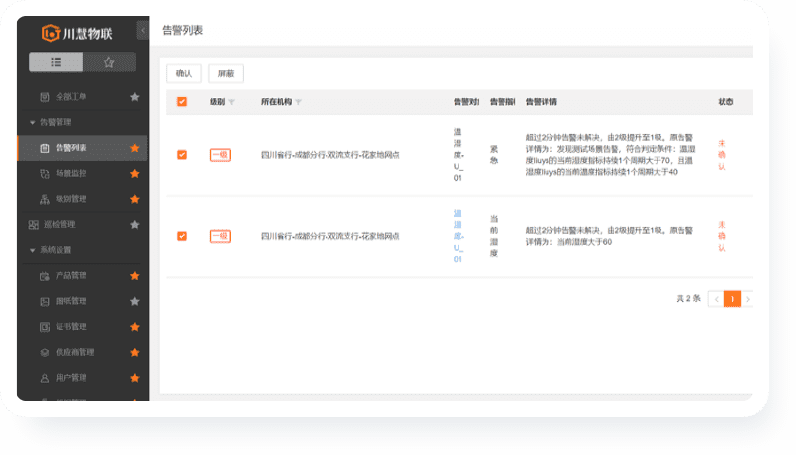Image resolution: width=796 pixels, height=455 pixels.
Task: Click the detail text mentioning 温湿度liuys
Action: (x=610, y=155)
